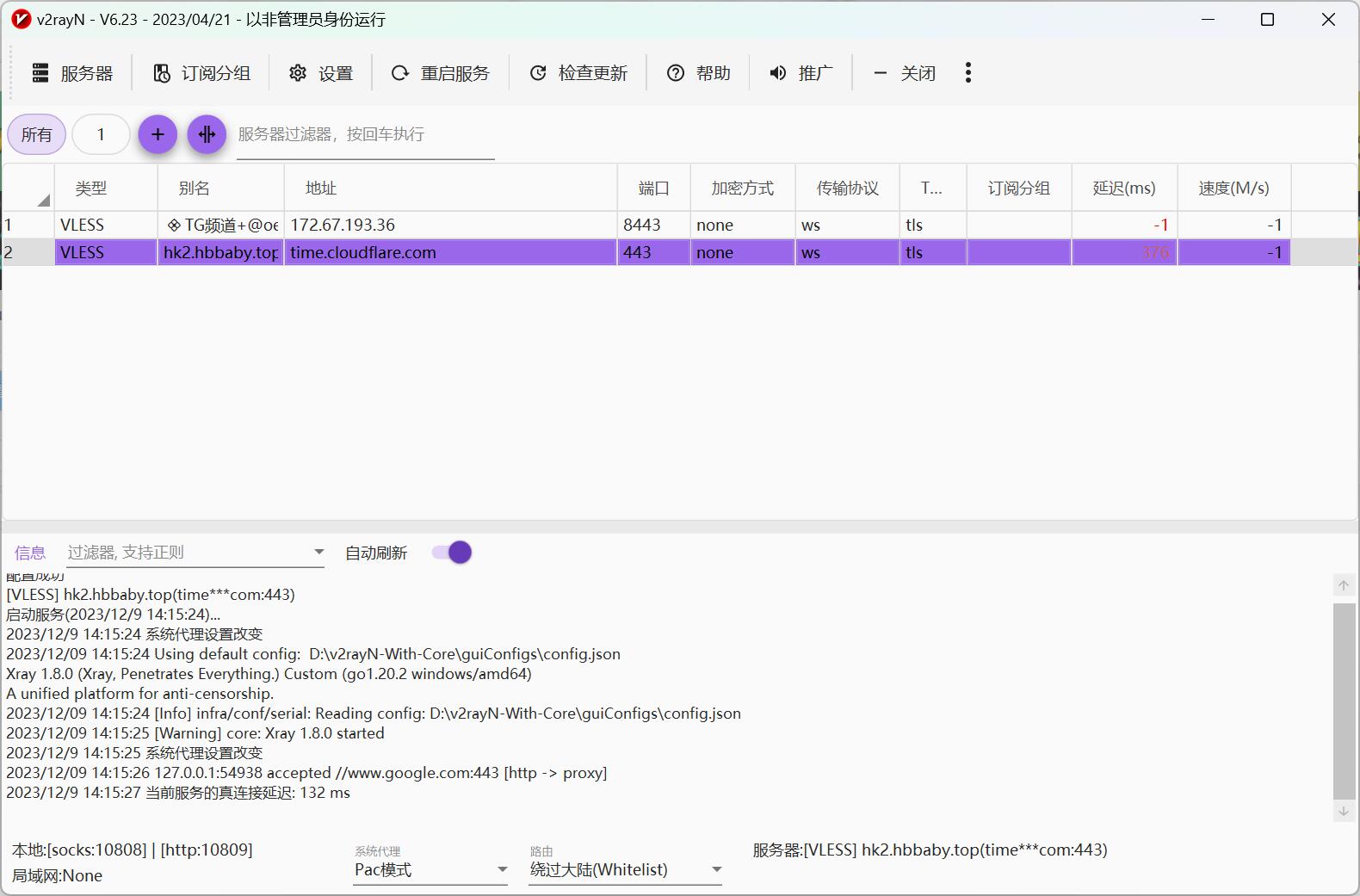Click the select-all table corner triangle

coord(43,201)
